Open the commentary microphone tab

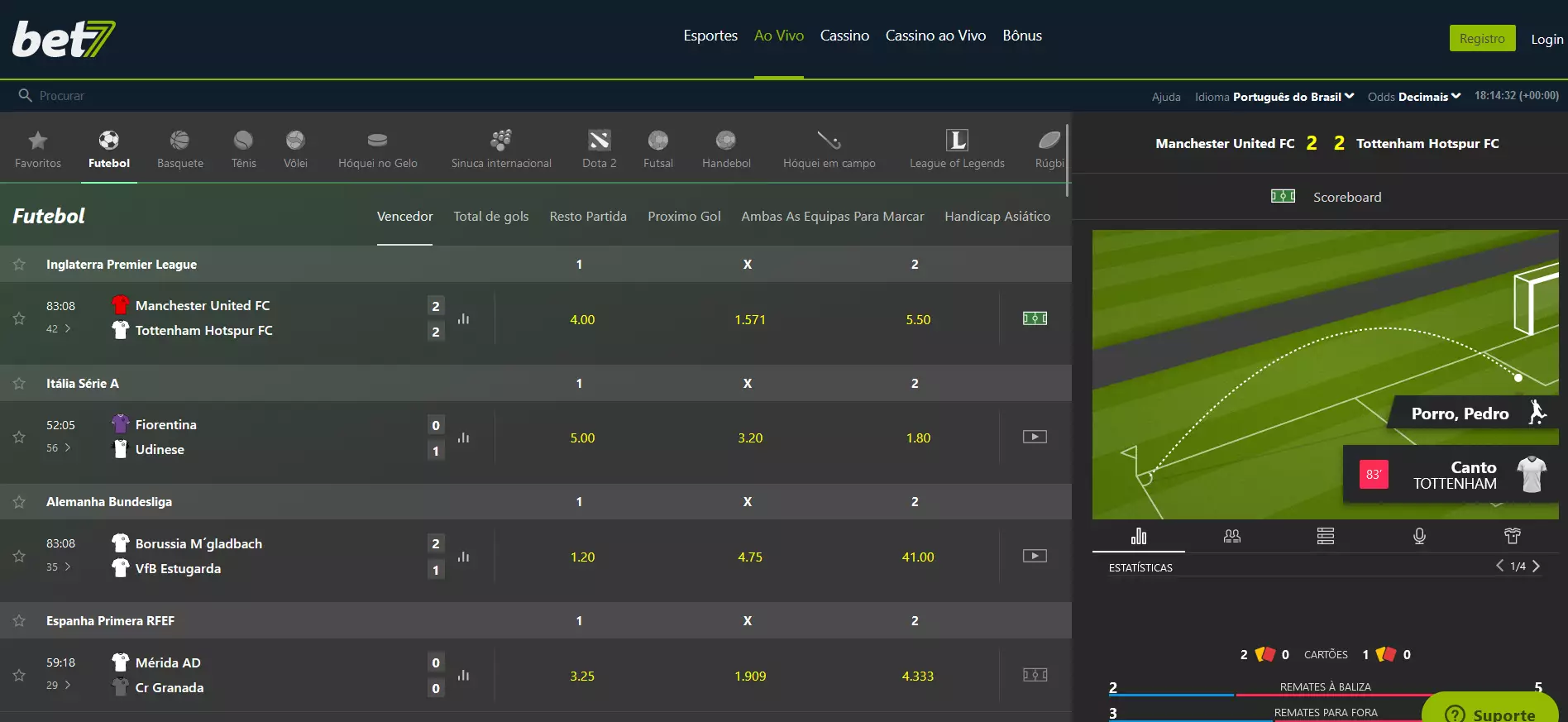[1419, 536]
